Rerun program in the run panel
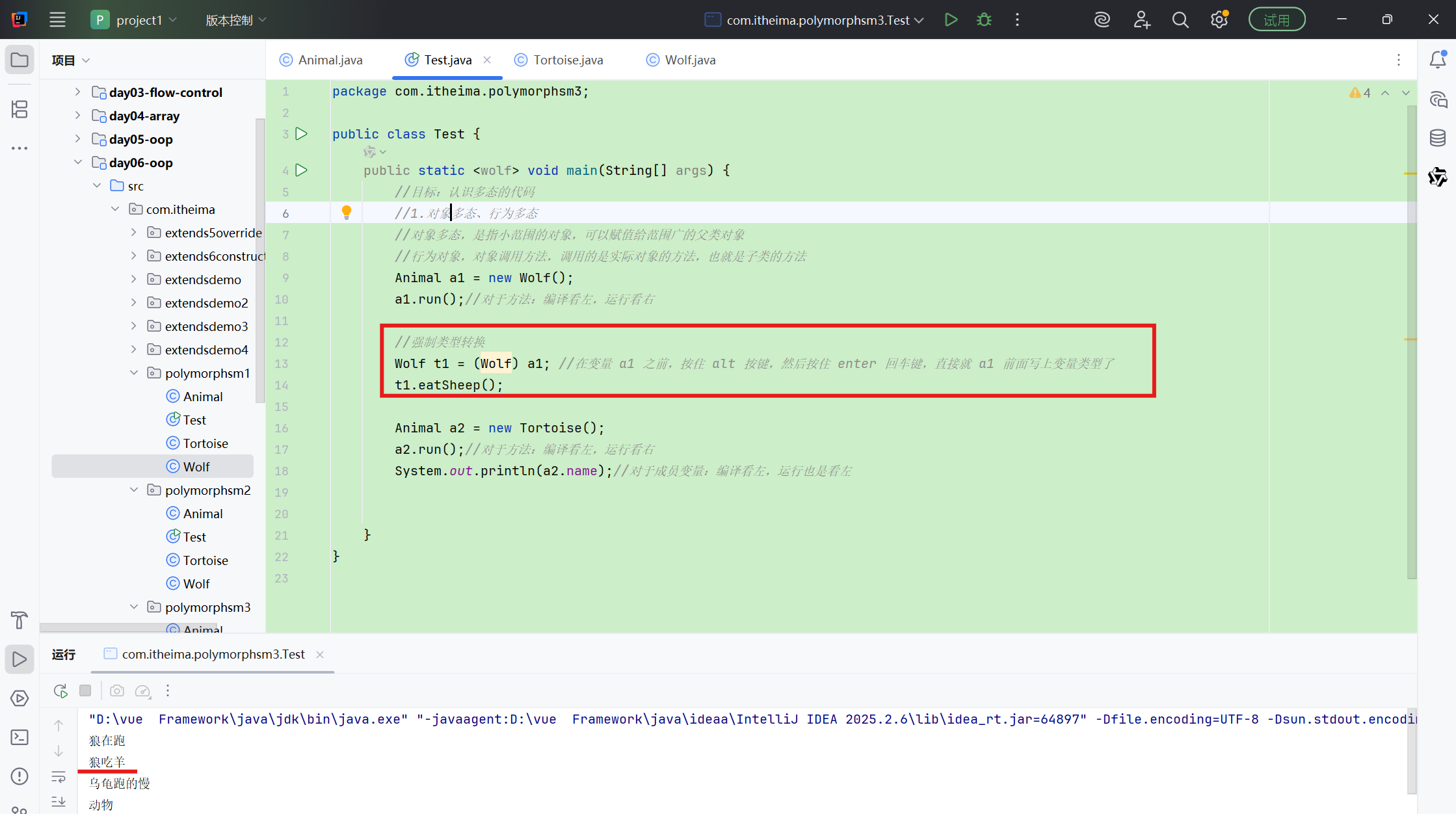Image resolution: width=1456 pixels, height=814 pixels. [60, 690]
